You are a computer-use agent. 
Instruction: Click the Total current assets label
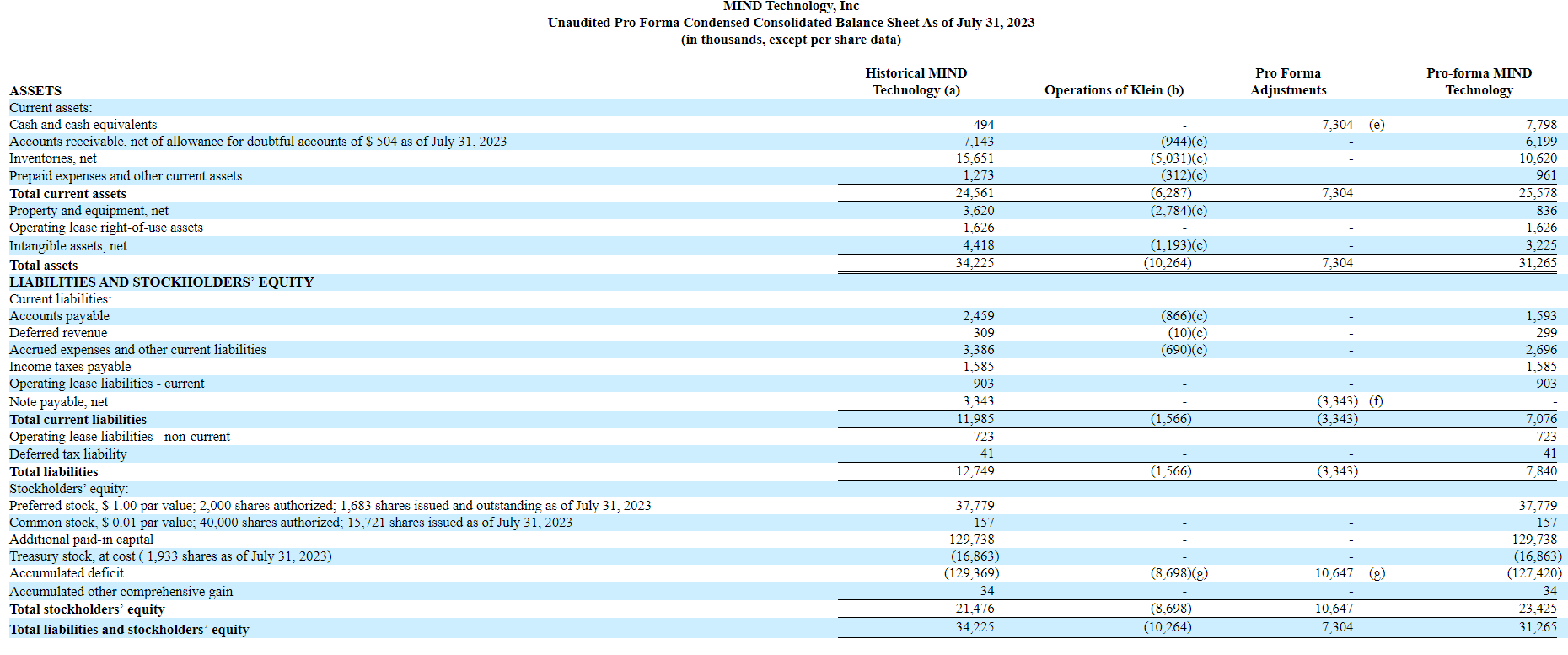click(67, 194)
